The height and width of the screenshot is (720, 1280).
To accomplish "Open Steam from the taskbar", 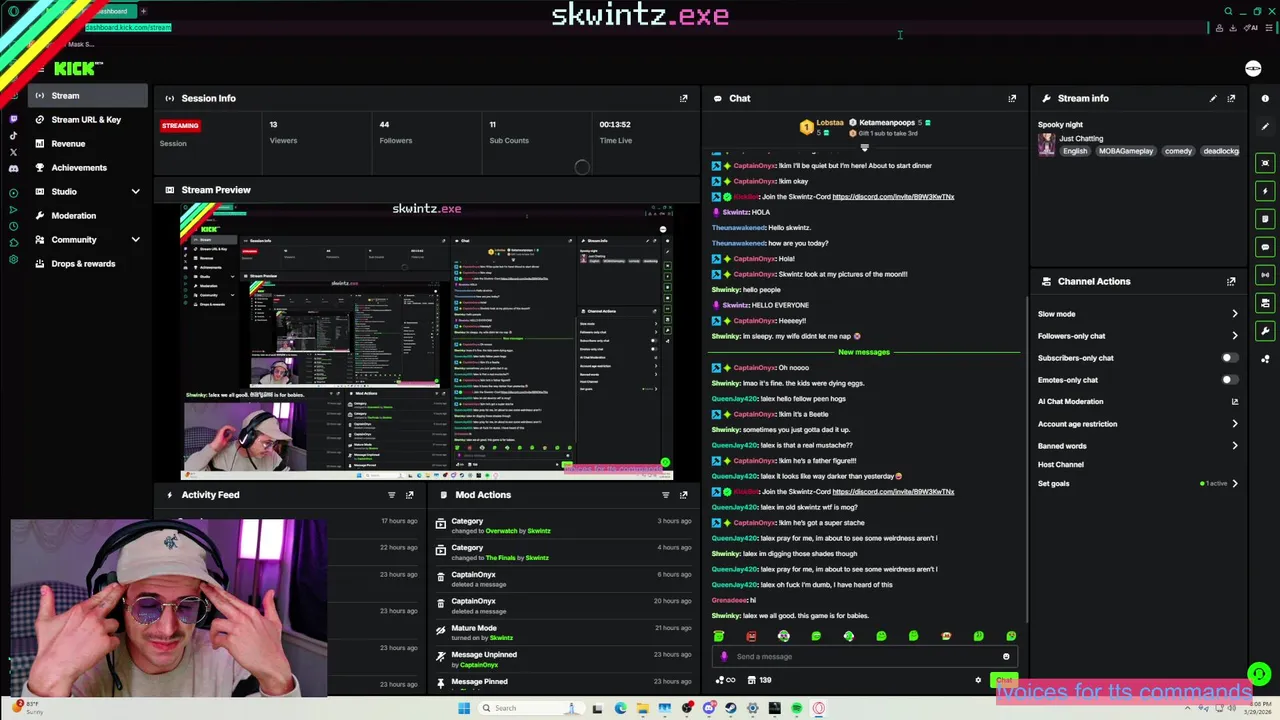I will tap(730, 708).
